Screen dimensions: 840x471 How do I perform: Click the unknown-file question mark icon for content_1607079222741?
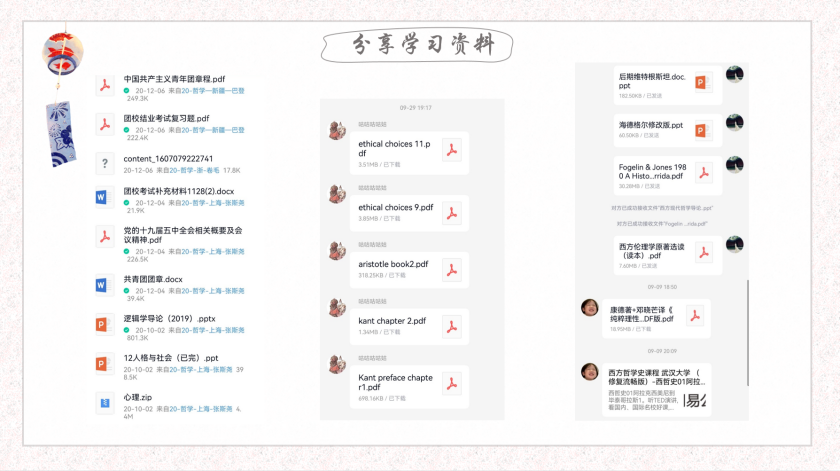(x=105, y=163)
